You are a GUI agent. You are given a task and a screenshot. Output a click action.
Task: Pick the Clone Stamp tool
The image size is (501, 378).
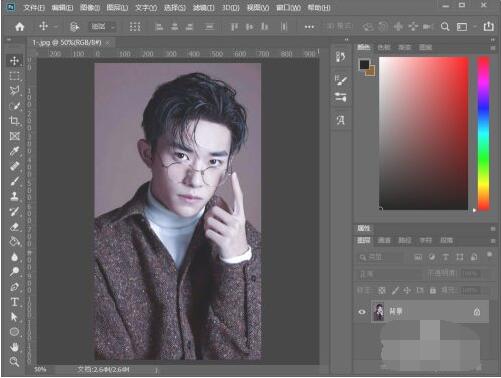point(14,196)
